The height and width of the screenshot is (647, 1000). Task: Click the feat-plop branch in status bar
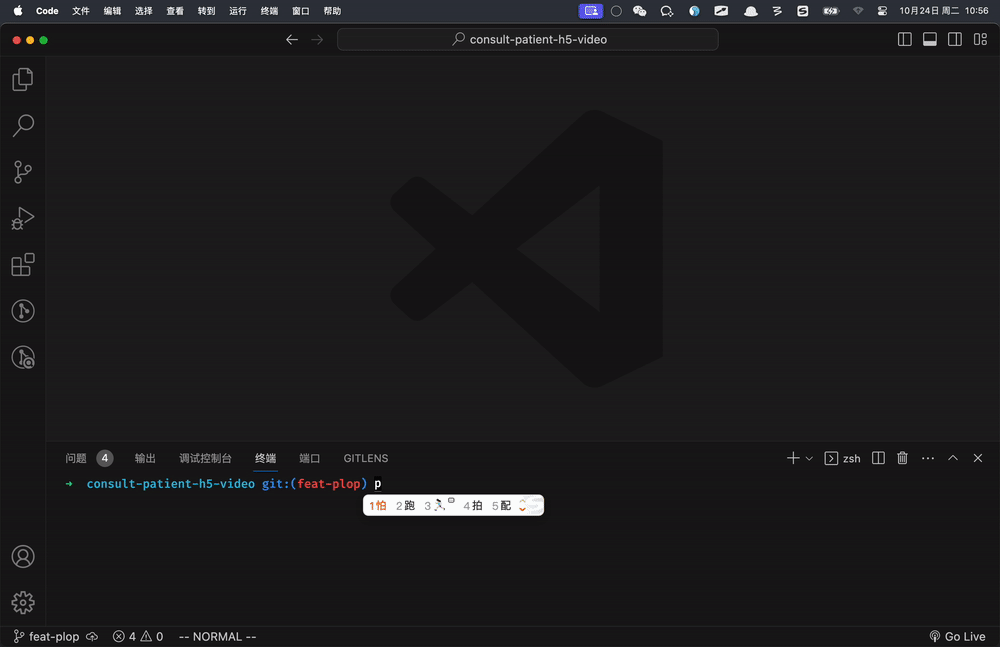click(x=46, y=636)
